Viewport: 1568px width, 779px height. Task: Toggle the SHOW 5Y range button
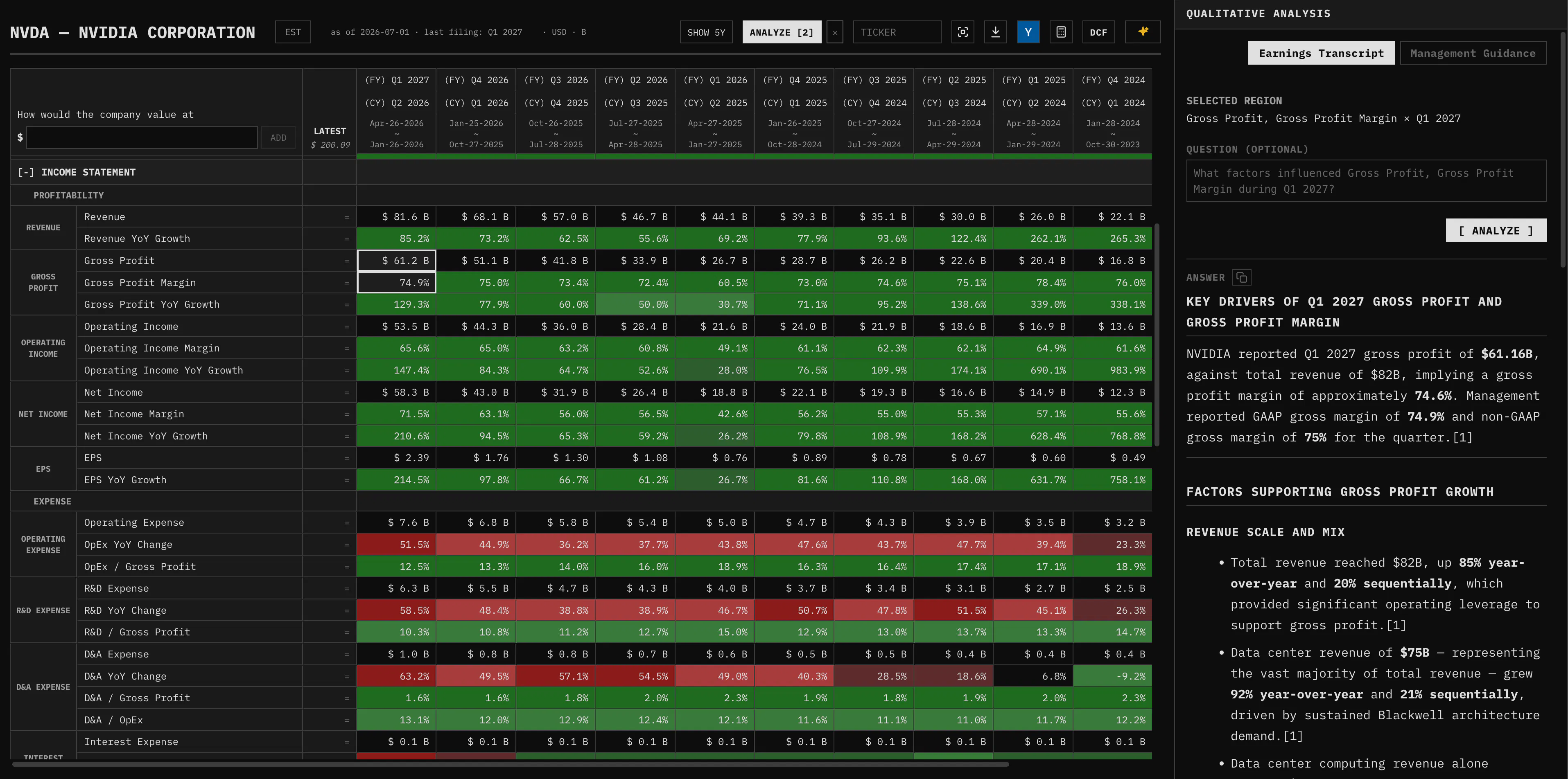[x=706, y=32]
